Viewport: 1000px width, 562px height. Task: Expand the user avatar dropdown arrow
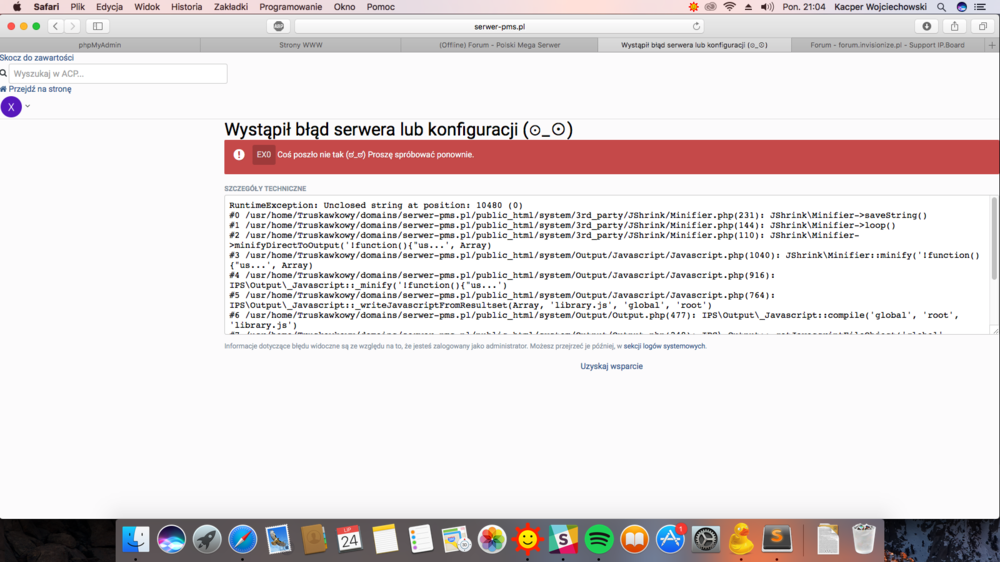click(x=27, y=106)
